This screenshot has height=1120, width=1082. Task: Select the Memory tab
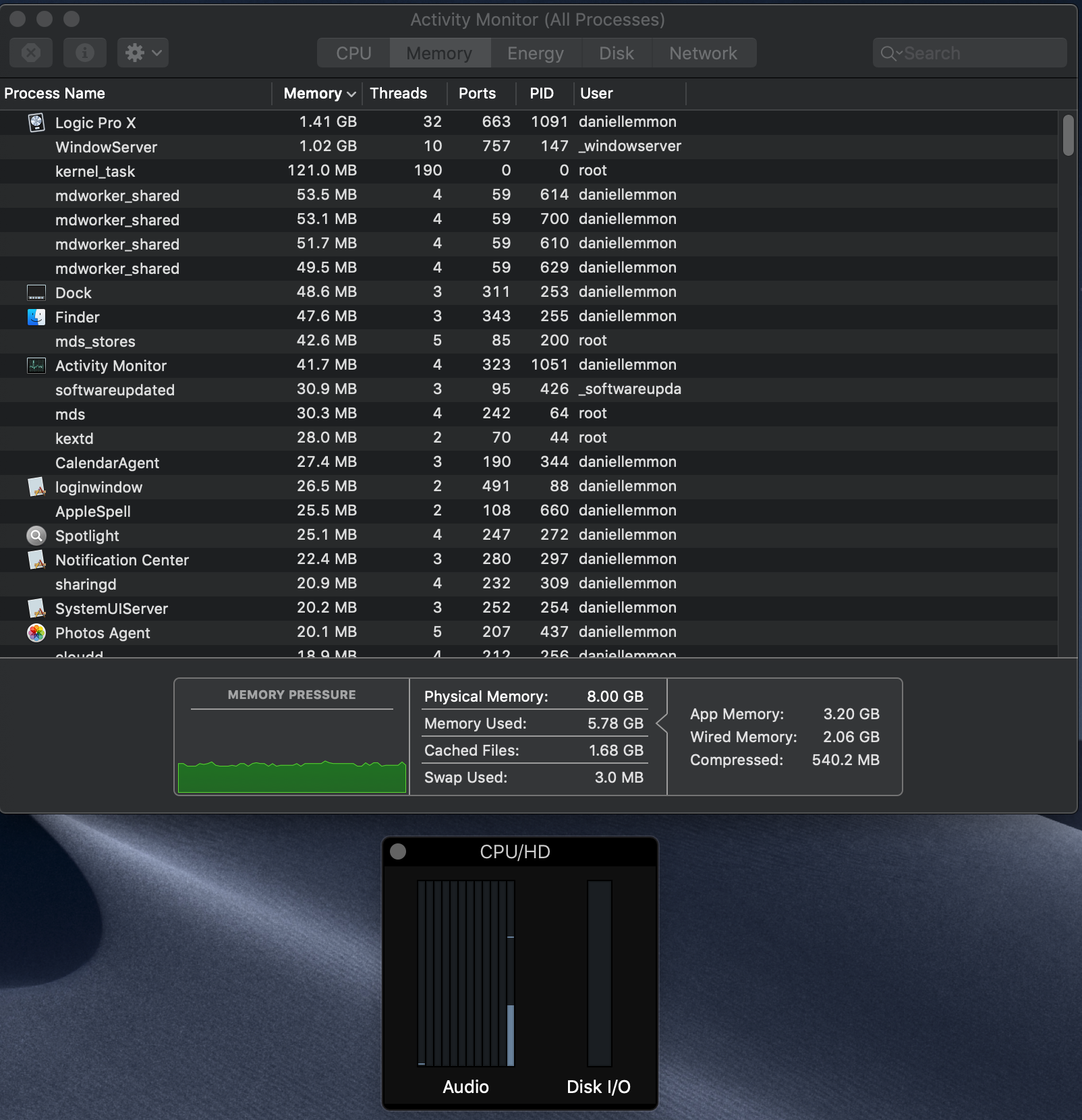point(439,53)
